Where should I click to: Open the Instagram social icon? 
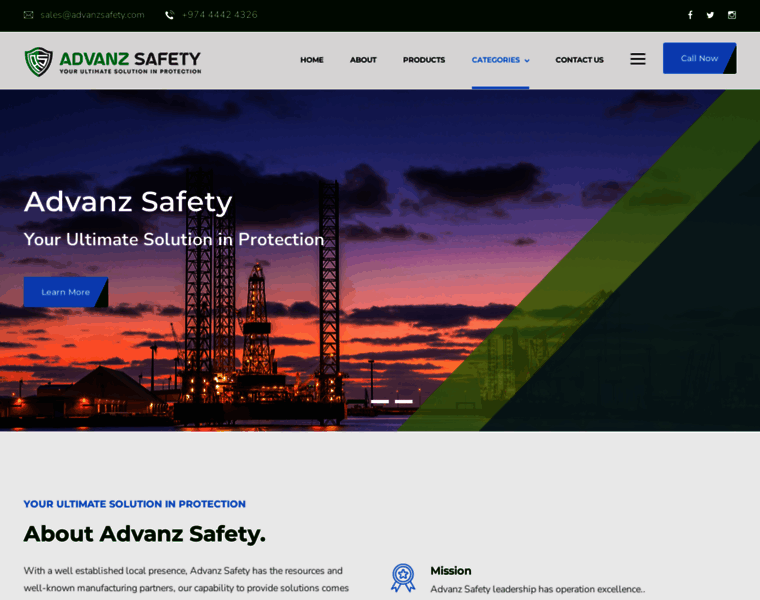732,15
